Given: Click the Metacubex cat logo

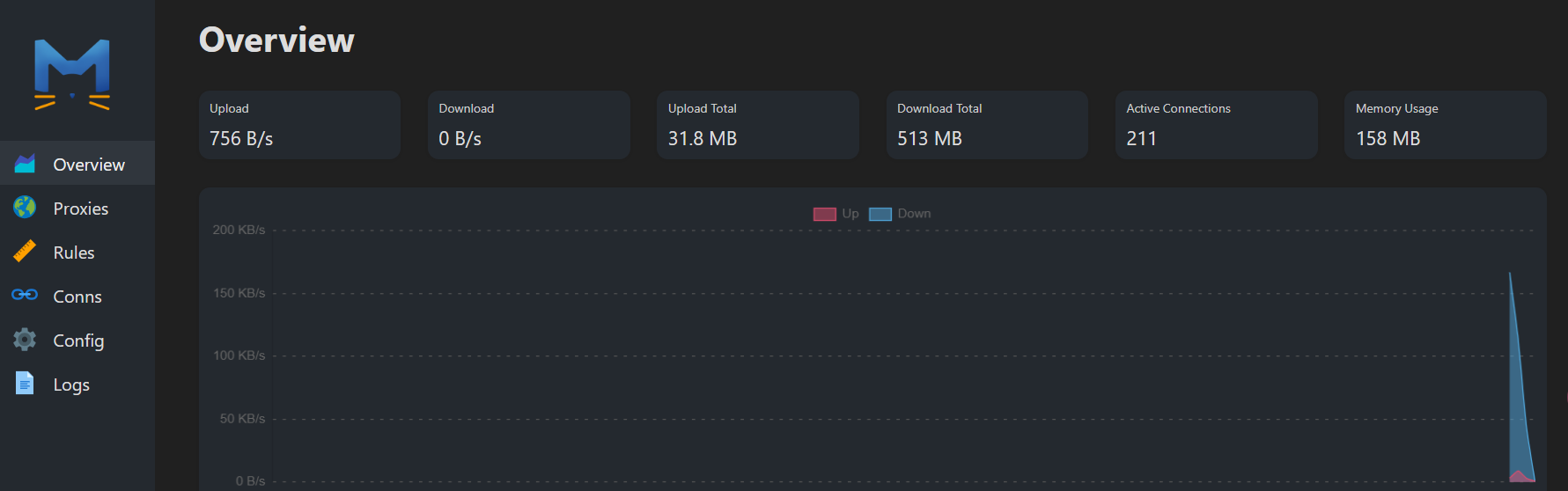Looking at the screenshot, I should (x=72, y=75).
